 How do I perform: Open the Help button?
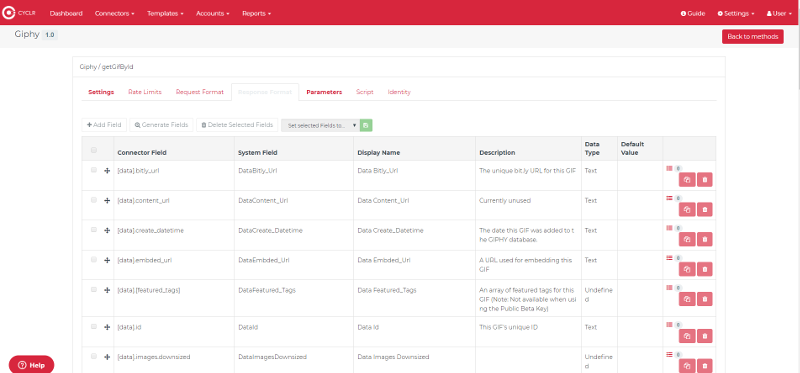pos(31,365)
